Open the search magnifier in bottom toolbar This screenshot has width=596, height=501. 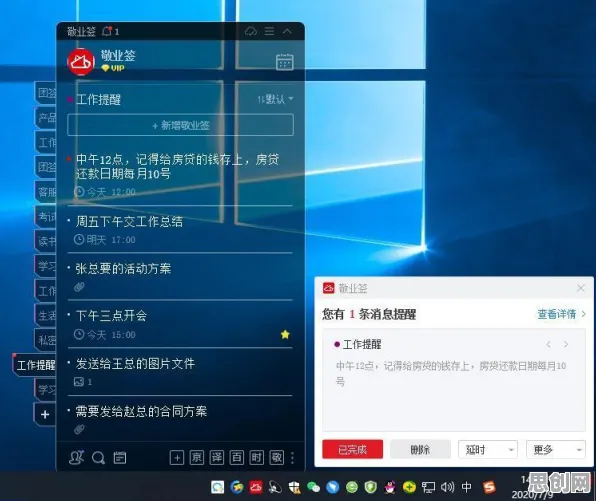(98, 458)
